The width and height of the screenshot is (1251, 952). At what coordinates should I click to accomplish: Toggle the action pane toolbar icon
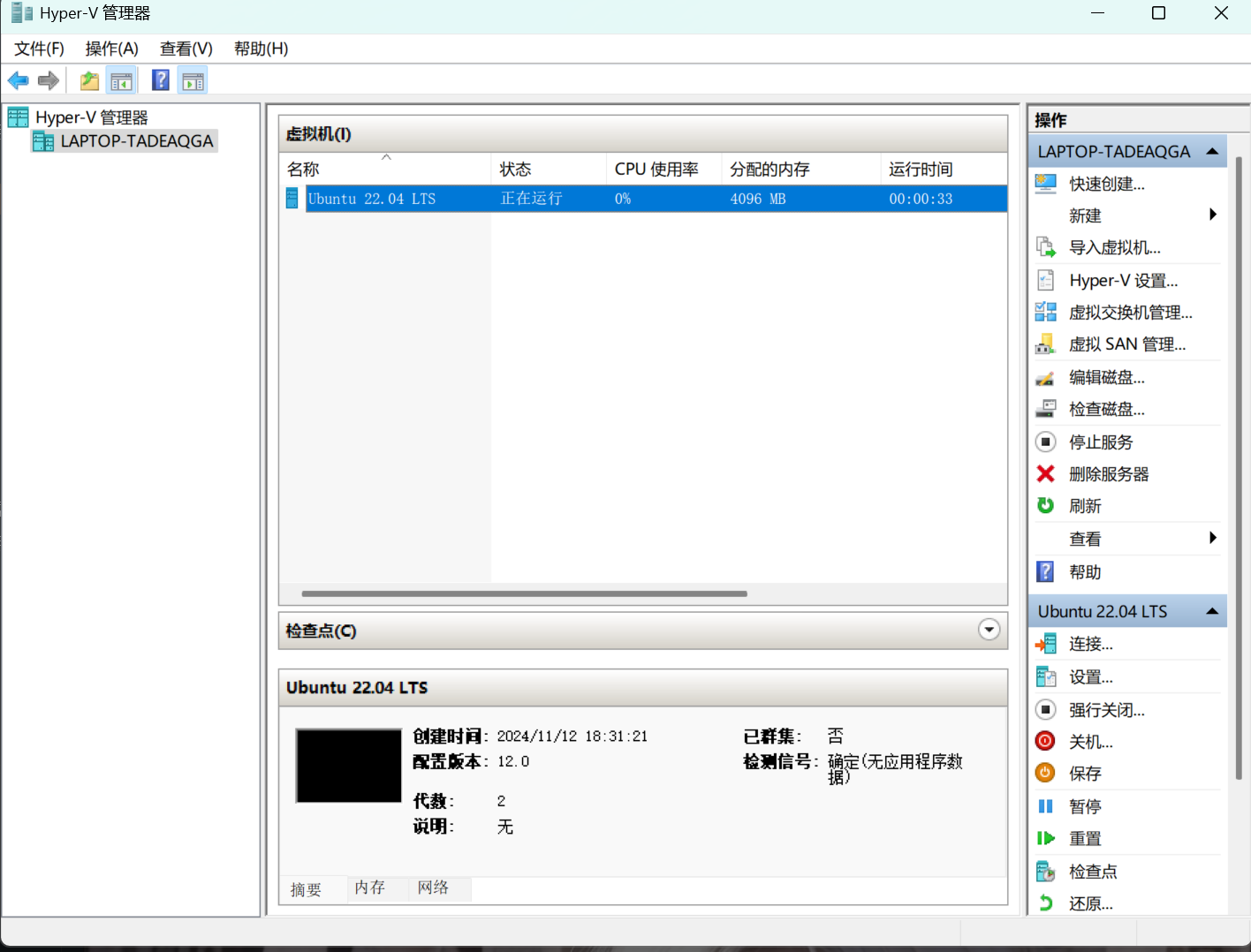pos(193,81)
